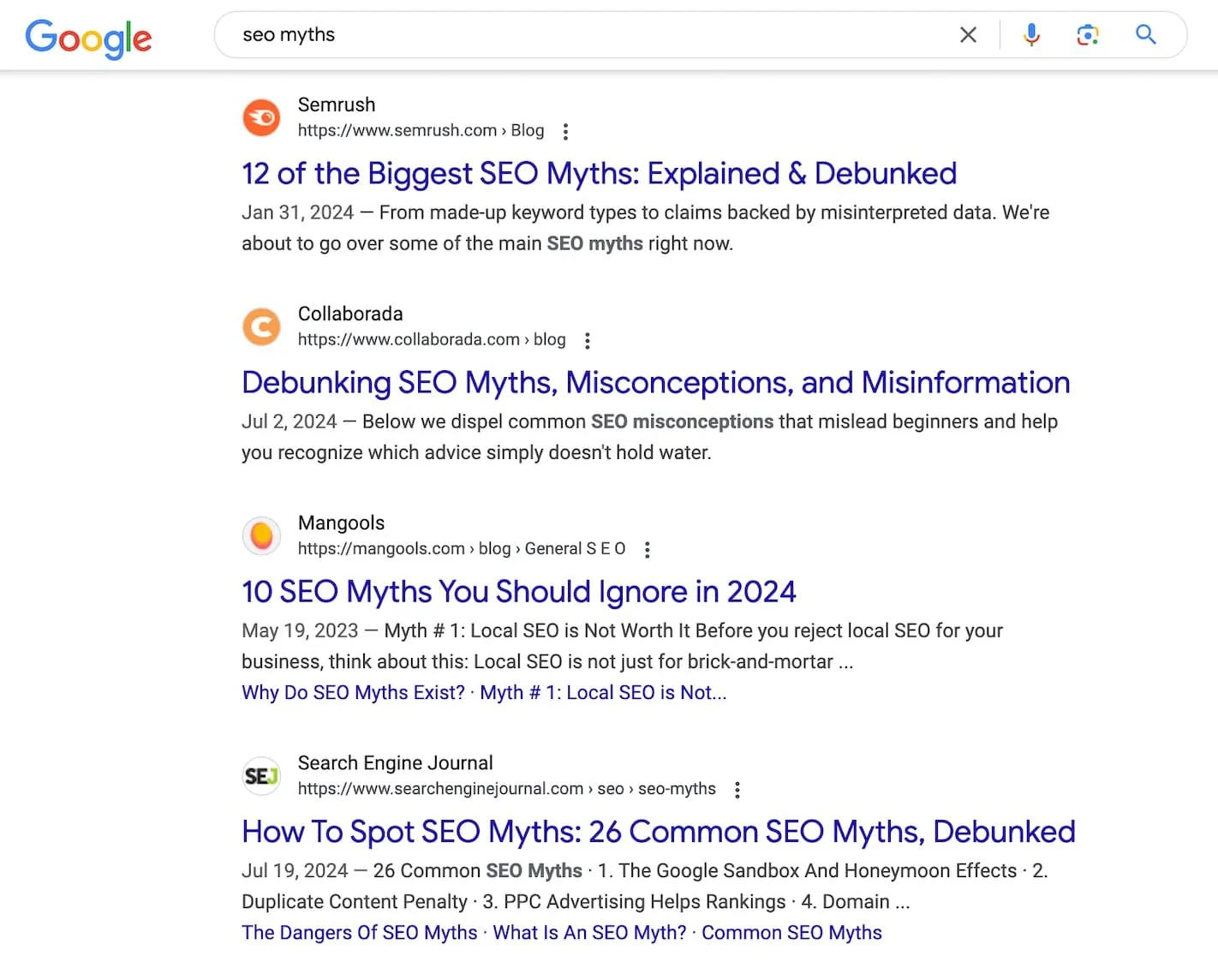
Task: Click the search magnifier icon
Action: [1146, 34]
